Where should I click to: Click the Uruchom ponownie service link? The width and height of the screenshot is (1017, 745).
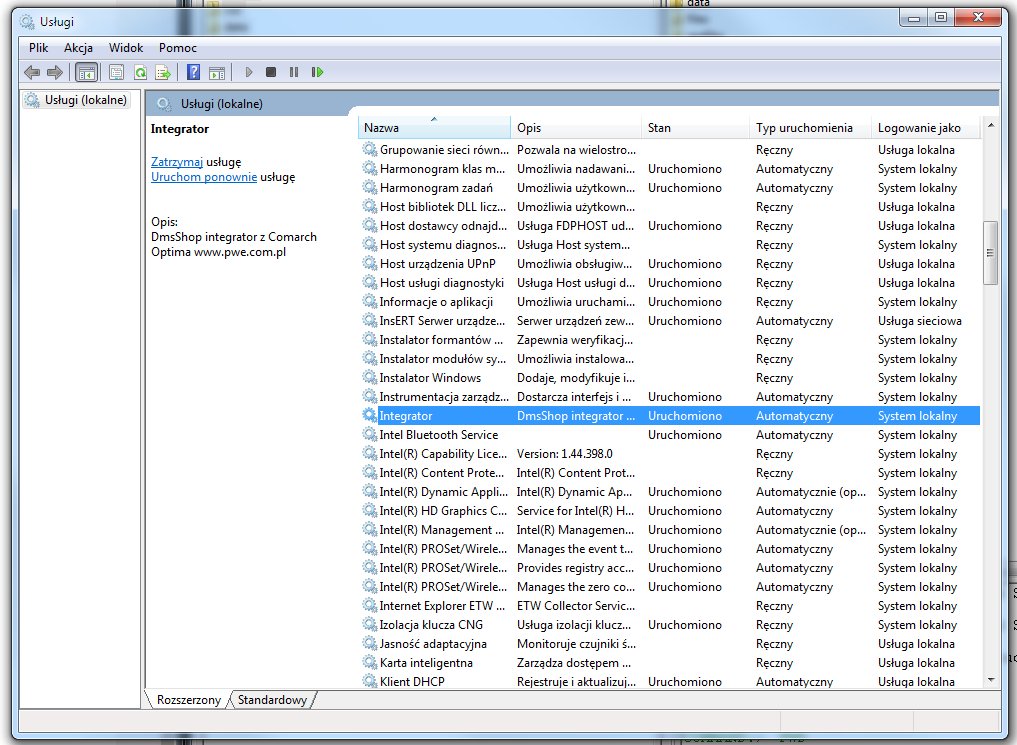click(x=204, y=176)
